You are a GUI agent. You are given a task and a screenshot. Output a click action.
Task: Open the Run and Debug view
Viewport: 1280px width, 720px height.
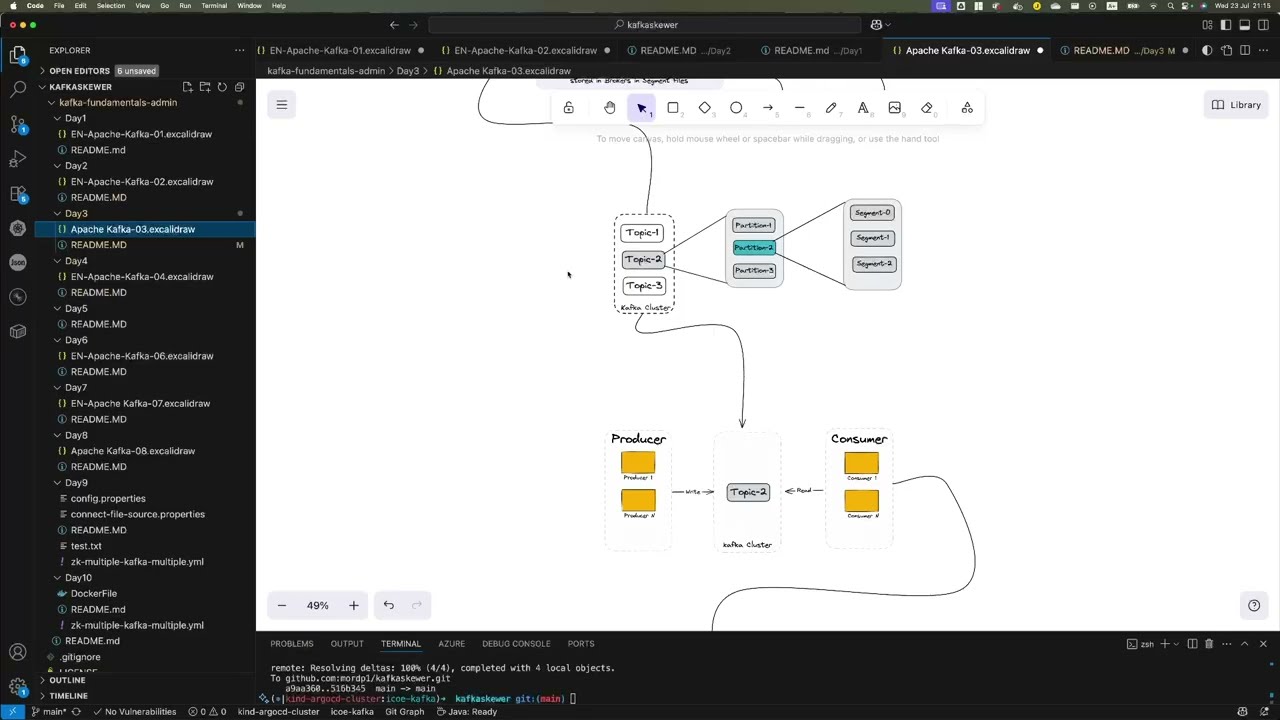tap(18, 158)
